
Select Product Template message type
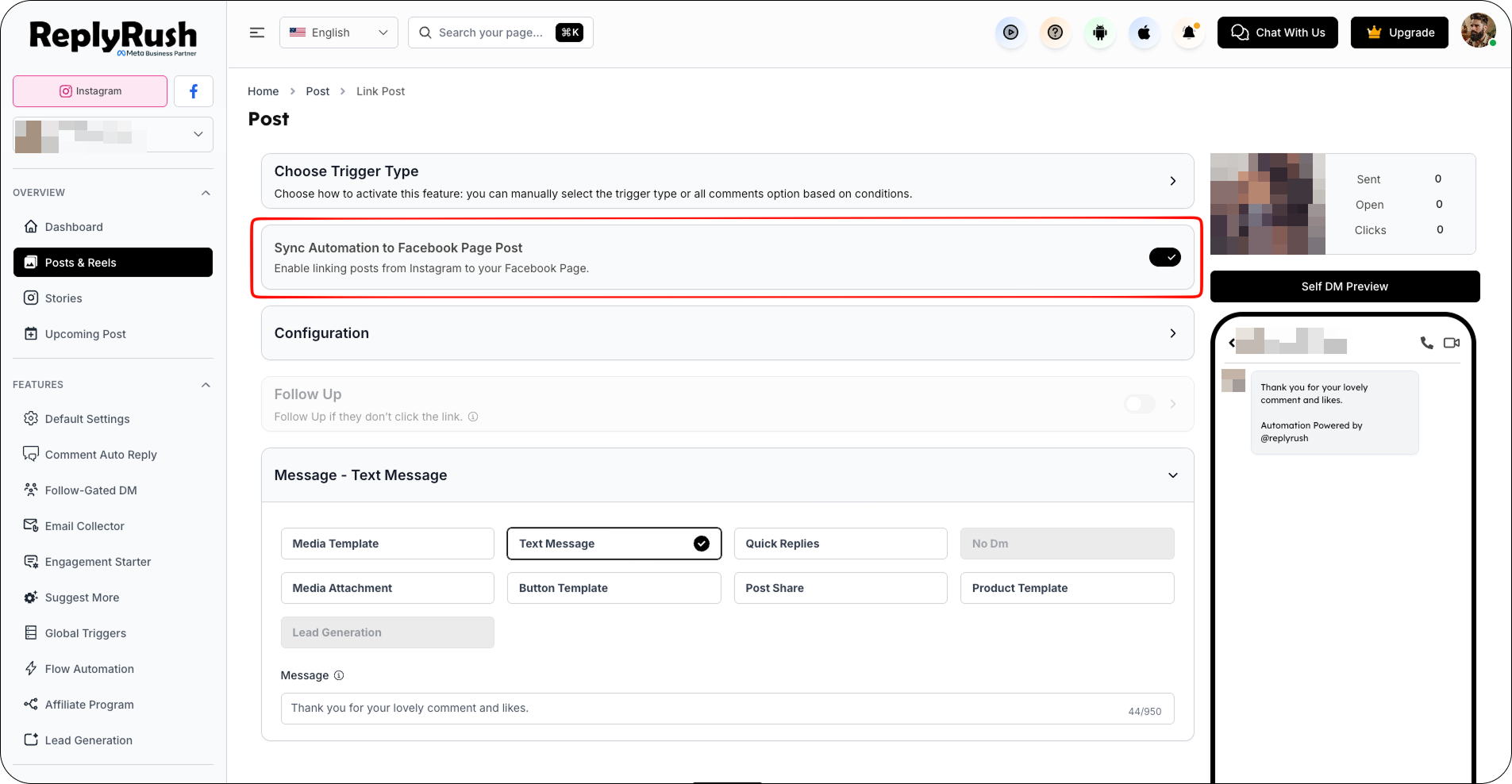pyautogui.click(x=1067, y=588)
